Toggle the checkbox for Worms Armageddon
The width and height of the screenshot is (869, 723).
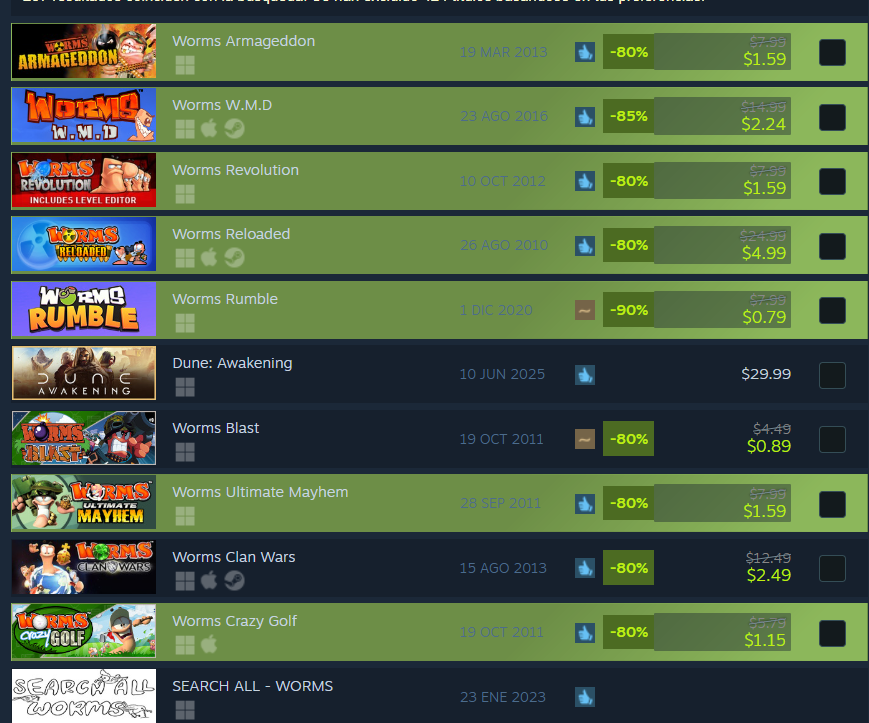click(x=832, y=53)
